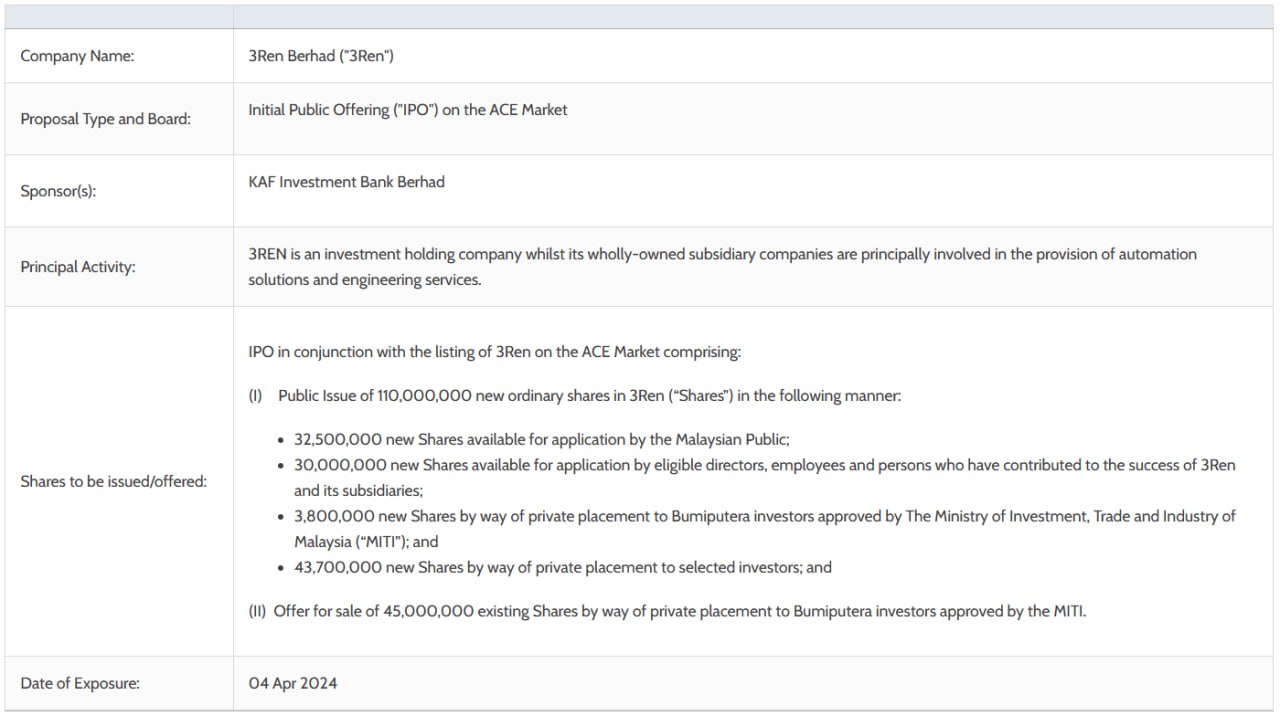Select the '3,800,000 new Shares' Bumiputera bullet
The image size is (1280, 716).
point(764,529)
